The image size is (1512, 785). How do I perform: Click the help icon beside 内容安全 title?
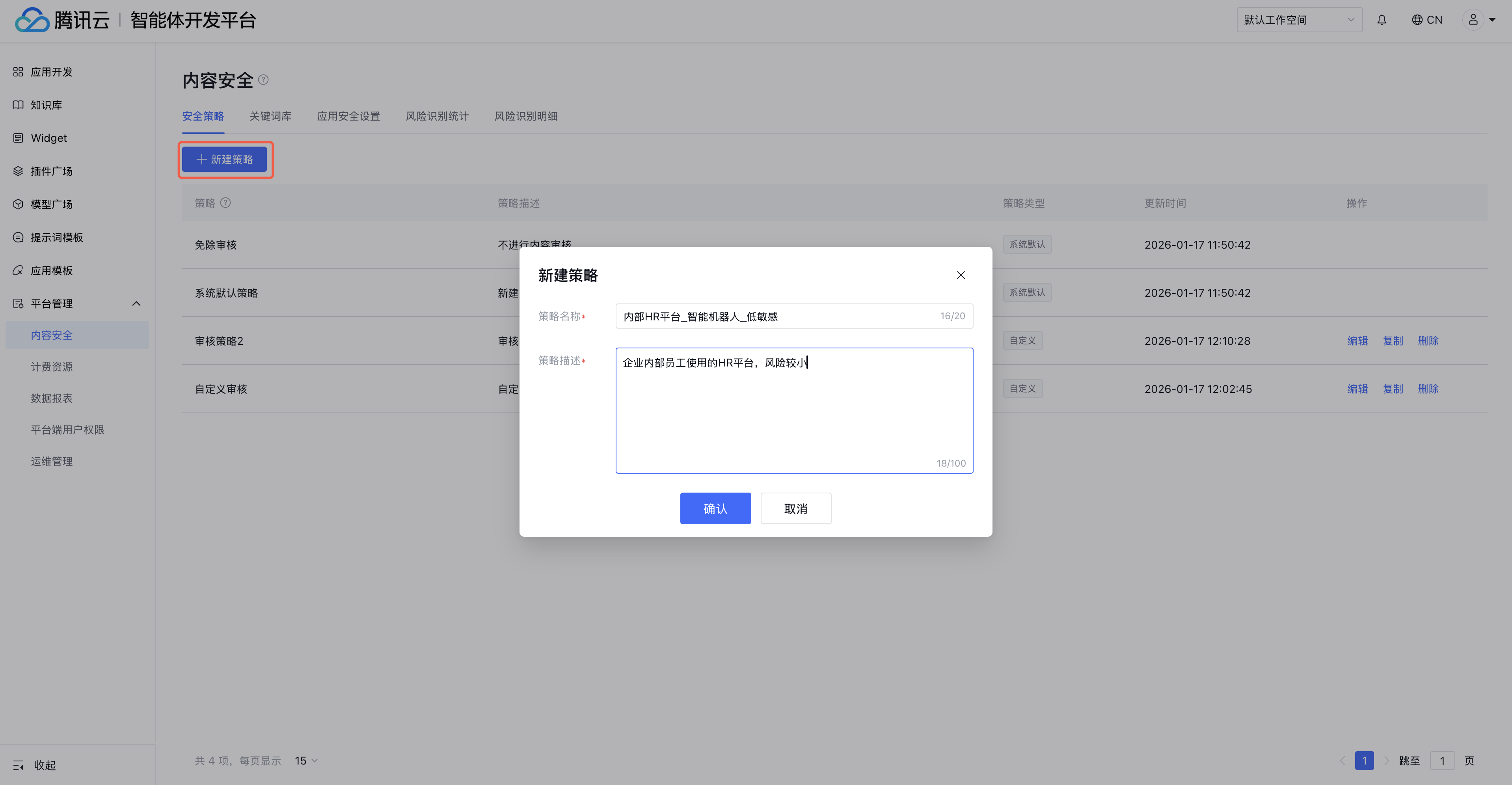click(x=264, y=80)
